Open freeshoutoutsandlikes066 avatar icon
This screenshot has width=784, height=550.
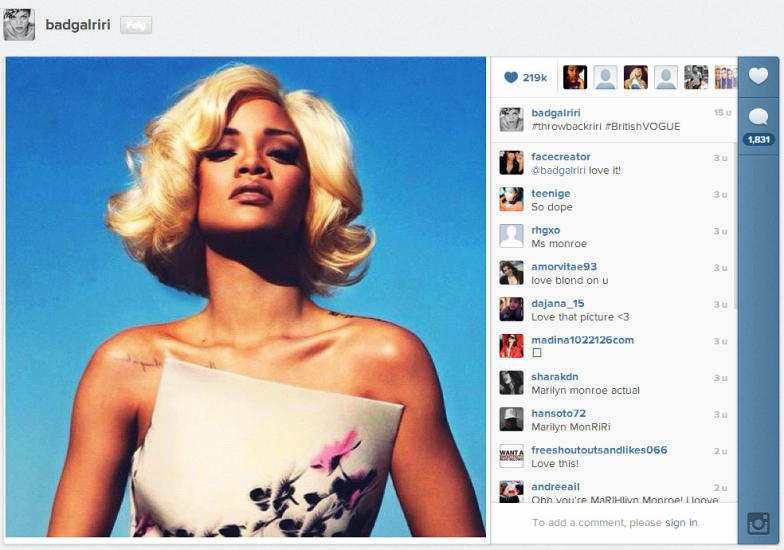tap(511, 456)
